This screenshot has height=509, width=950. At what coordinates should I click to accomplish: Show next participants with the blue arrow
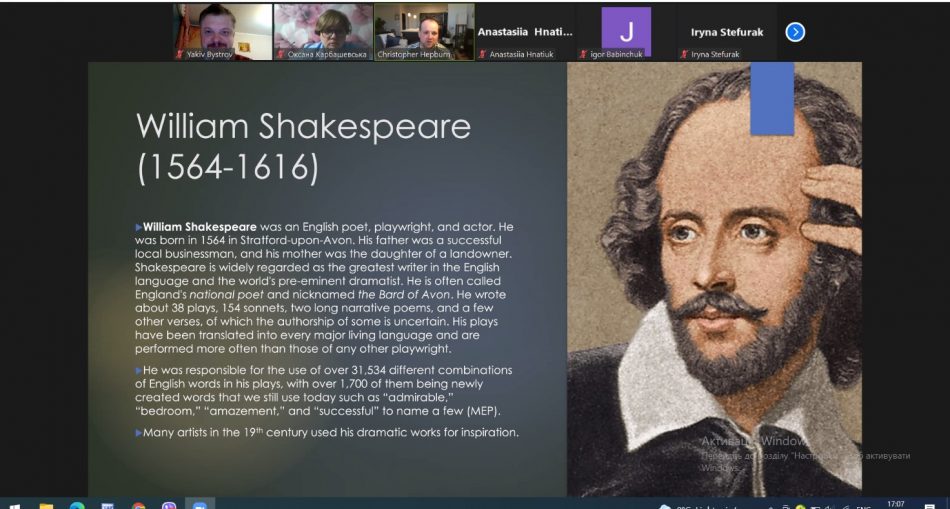coord(795,32)
